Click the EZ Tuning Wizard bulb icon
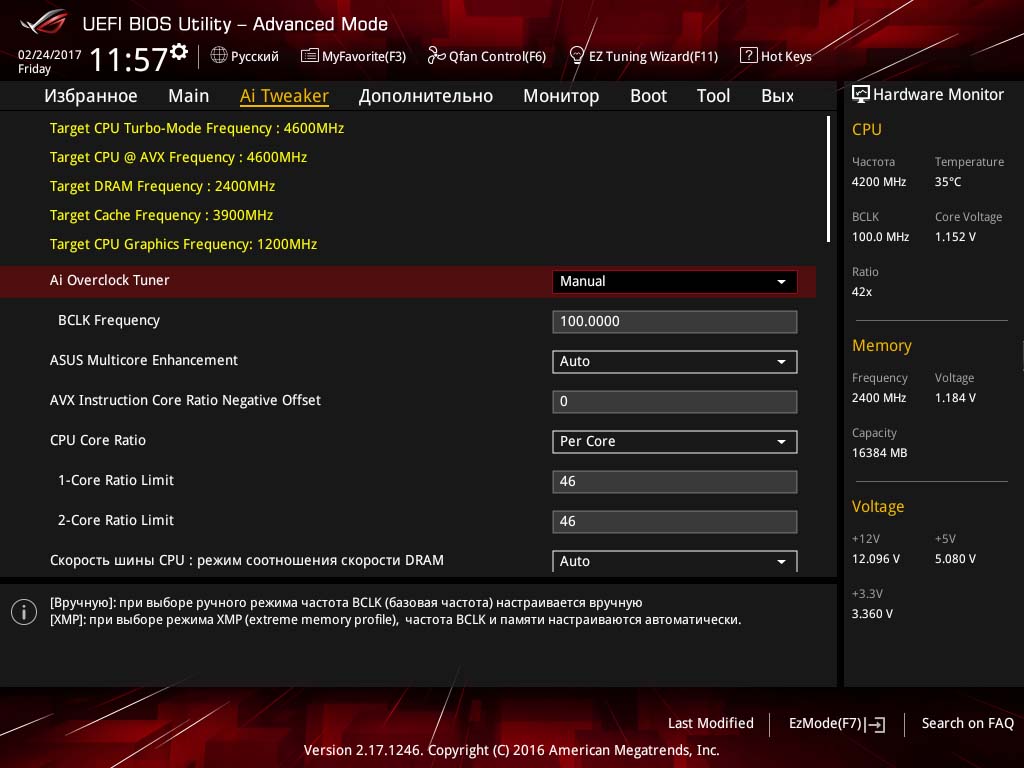The width and height of the screenshot is (1024, 768). click(x=576, y=56)
